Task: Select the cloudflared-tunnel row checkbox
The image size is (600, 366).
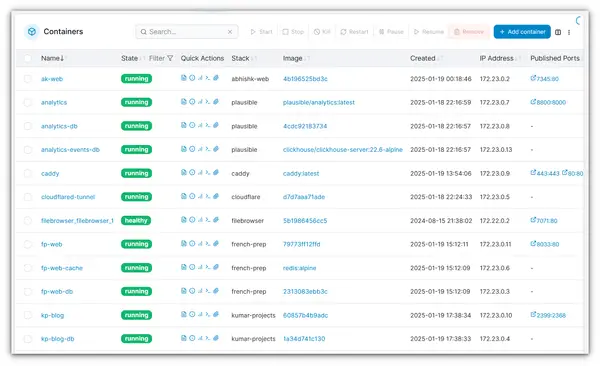Action: coord(28,197)
